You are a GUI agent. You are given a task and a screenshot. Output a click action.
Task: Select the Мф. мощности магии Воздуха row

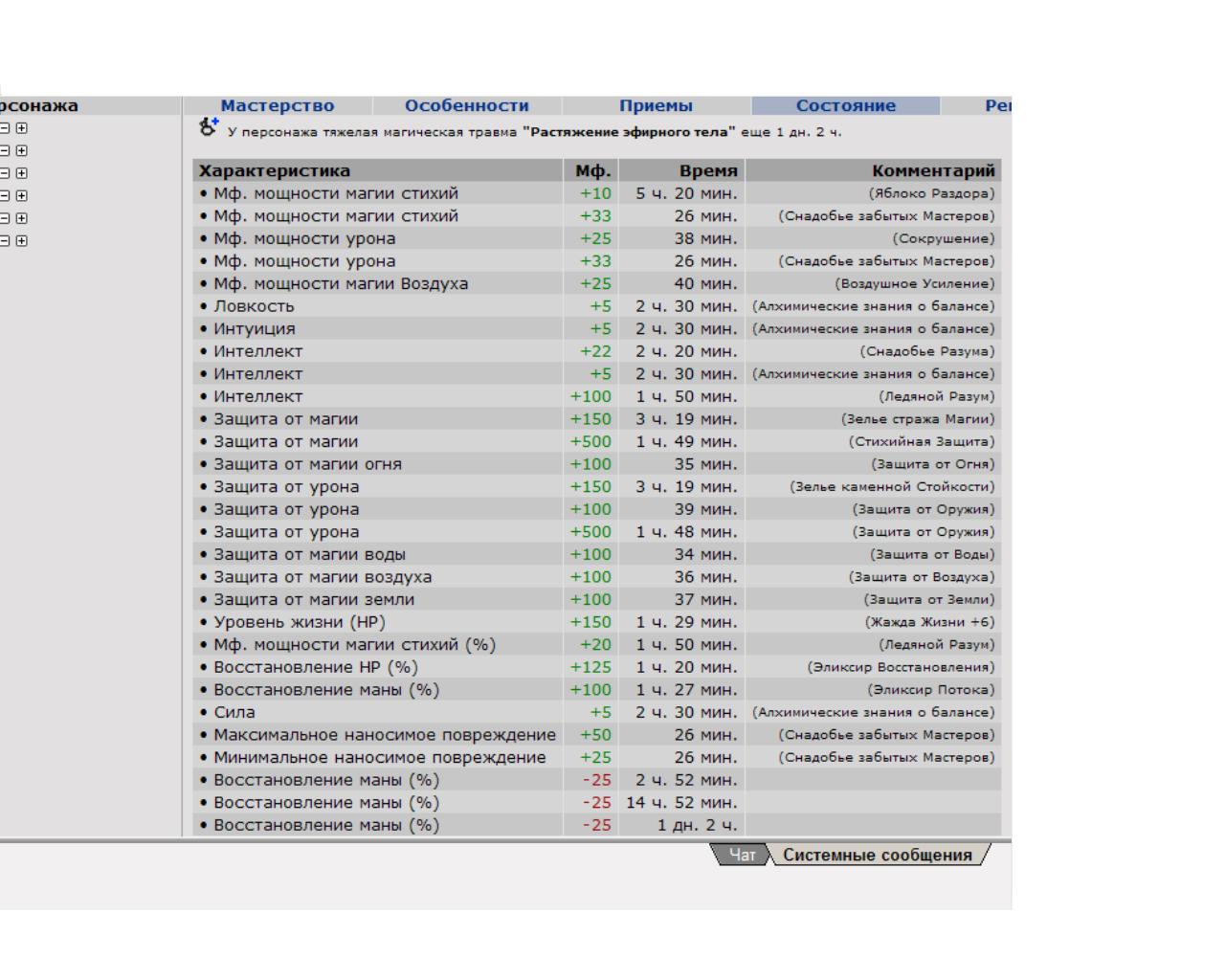pyautogui.click(x=597, y=283)
